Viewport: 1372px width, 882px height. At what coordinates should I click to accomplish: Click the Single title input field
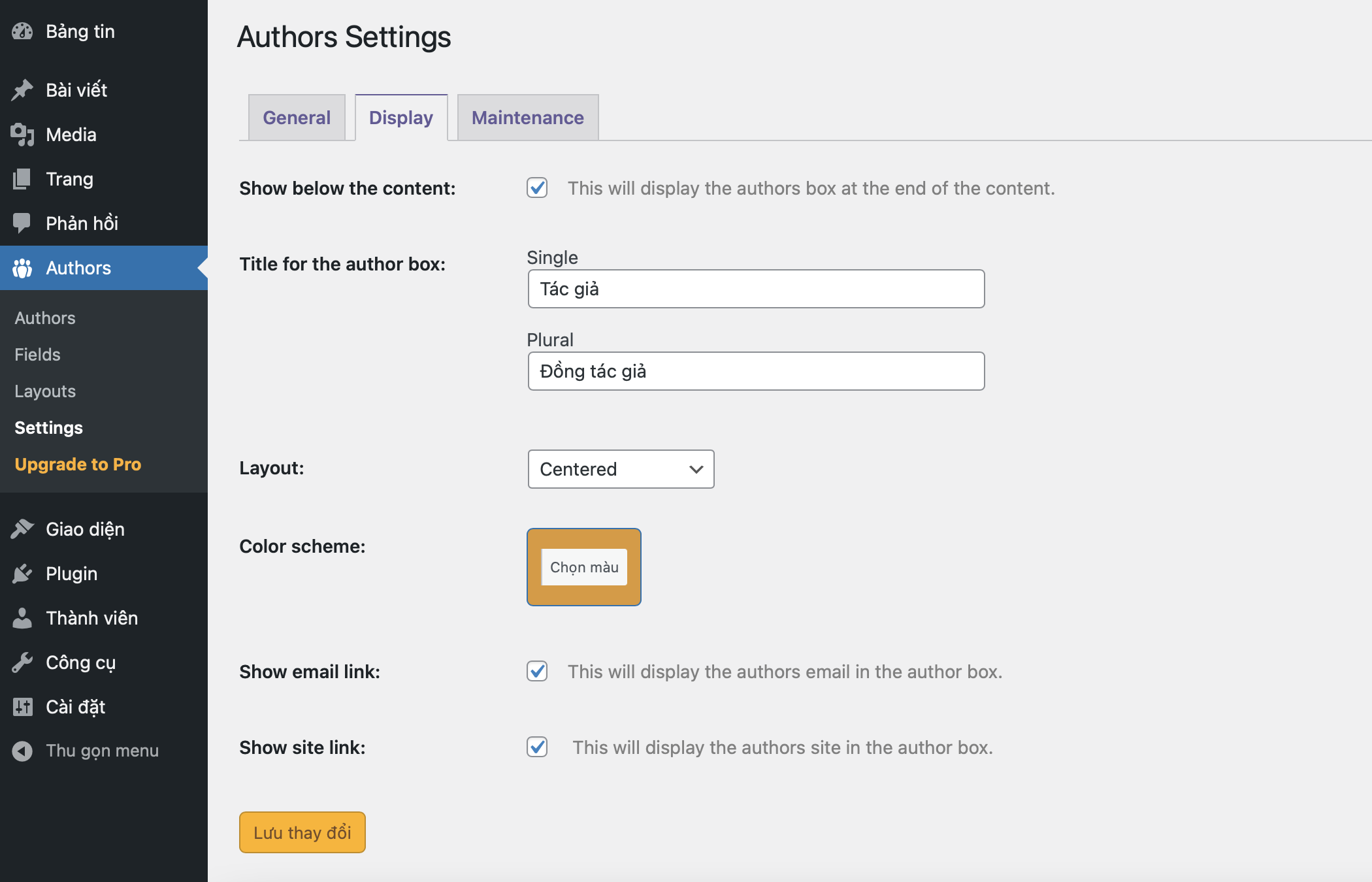click(756, 289)
